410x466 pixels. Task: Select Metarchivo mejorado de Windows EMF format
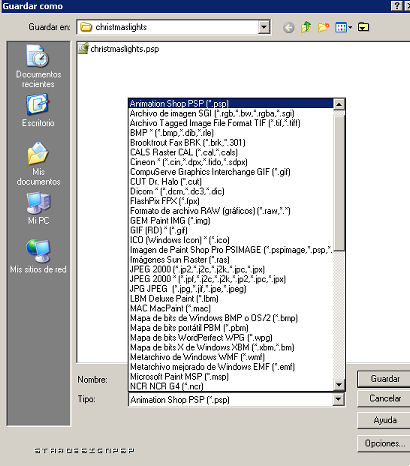[231, 367]
